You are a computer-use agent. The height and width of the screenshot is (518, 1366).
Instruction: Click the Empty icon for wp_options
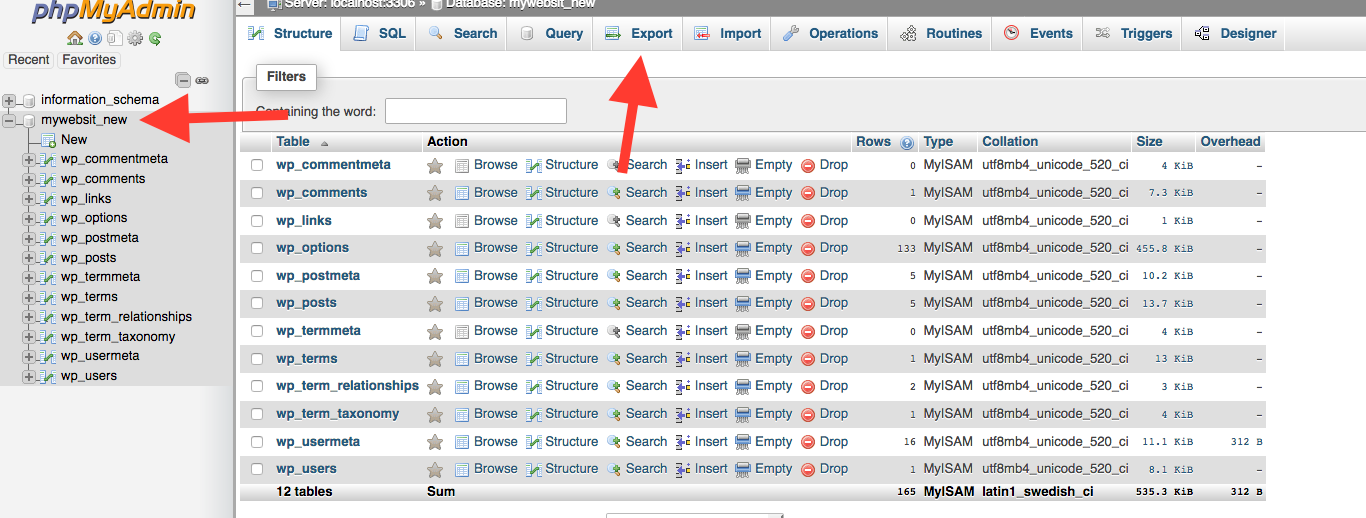coord(743,248)
